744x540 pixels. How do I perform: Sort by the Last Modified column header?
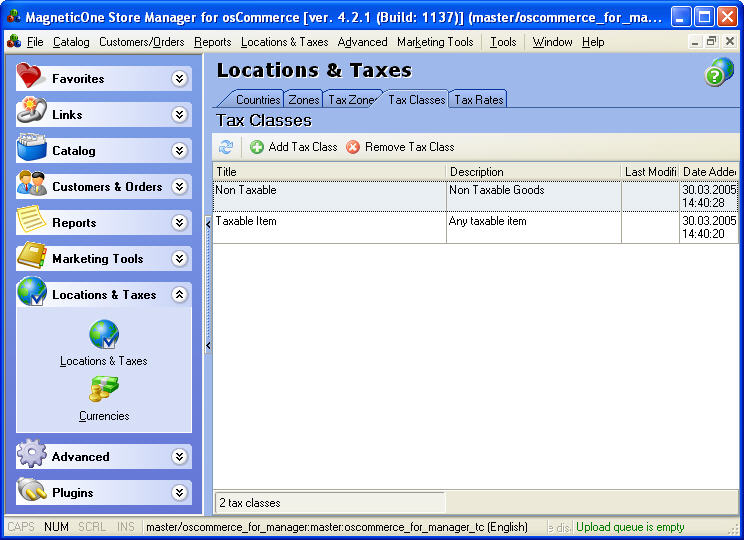(x=650, y=172)
